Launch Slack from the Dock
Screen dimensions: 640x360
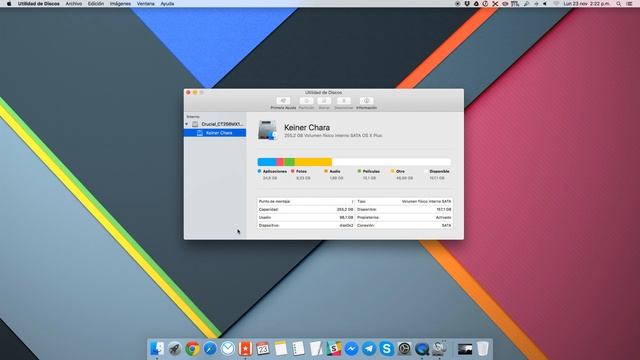tap(334, 349)
